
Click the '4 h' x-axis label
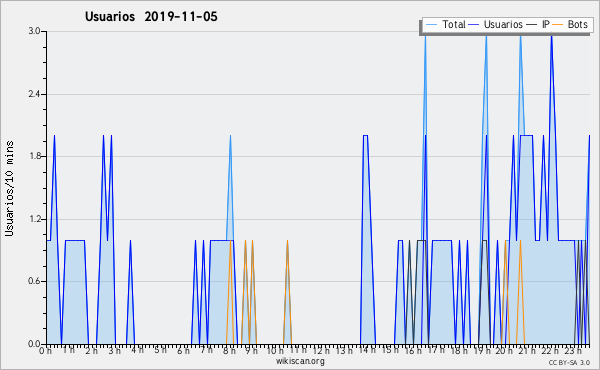point(138,350)
